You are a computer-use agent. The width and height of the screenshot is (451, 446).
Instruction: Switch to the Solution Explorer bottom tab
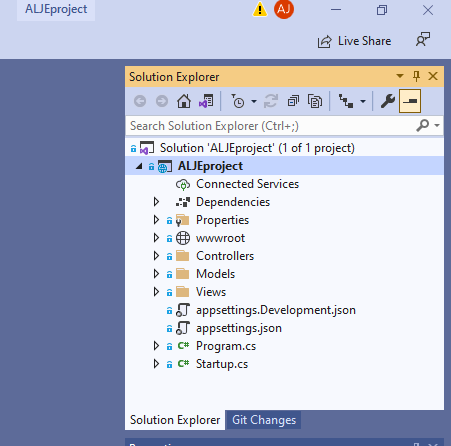click(175, 420)
